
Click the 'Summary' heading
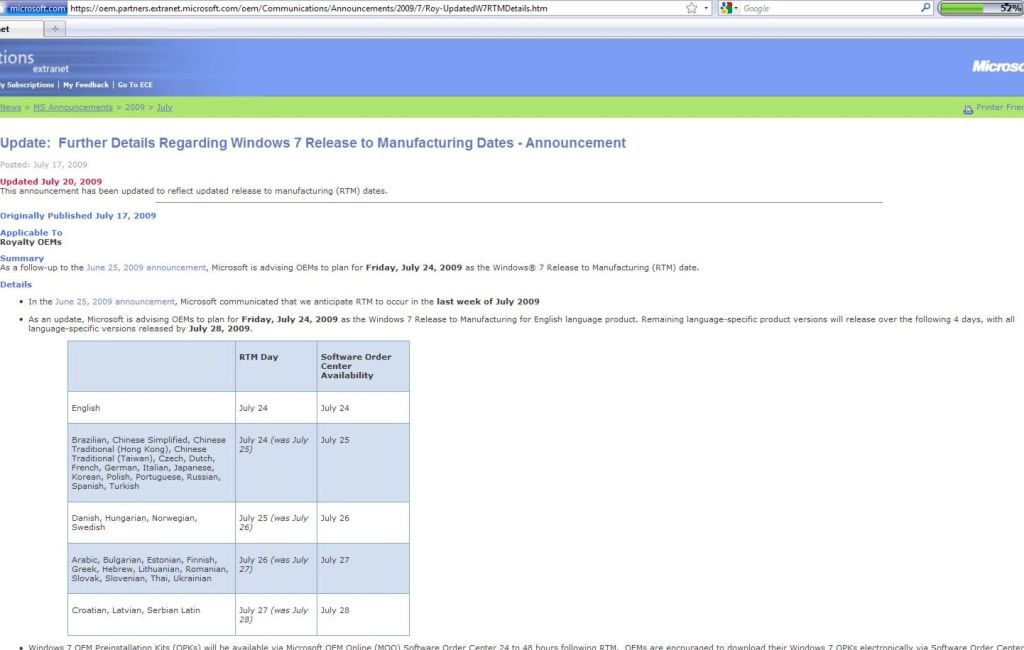(22, 258)
